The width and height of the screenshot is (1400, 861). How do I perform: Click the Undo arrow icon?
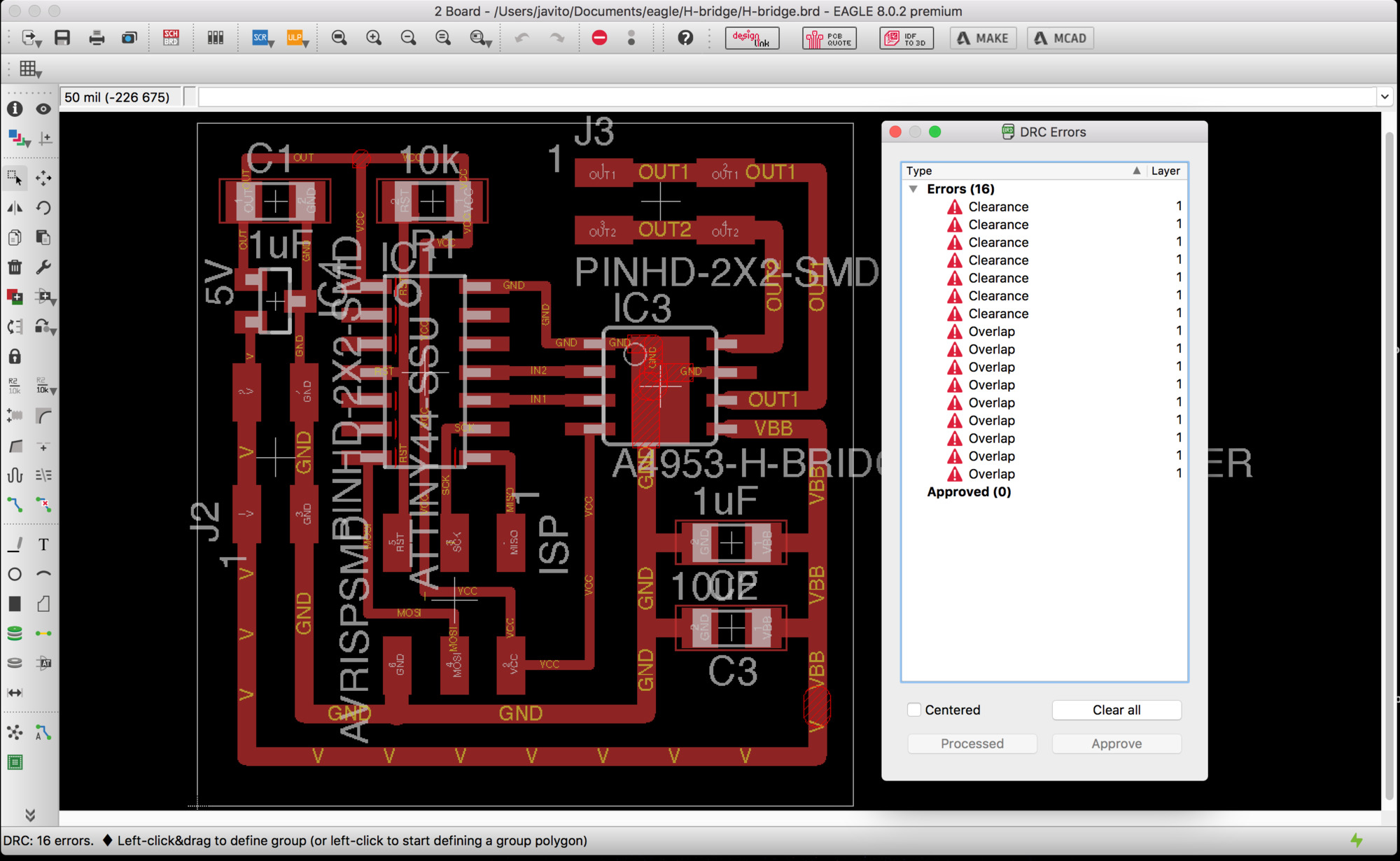pyautogui.click(x=522, y=38)
